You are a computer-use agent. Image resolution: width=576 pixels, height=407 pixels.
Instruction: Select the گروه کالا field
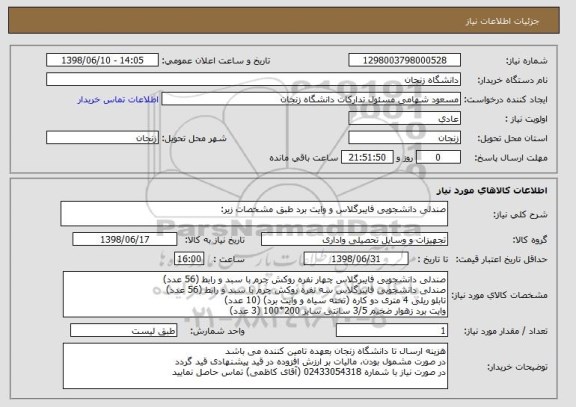[354, 239]
